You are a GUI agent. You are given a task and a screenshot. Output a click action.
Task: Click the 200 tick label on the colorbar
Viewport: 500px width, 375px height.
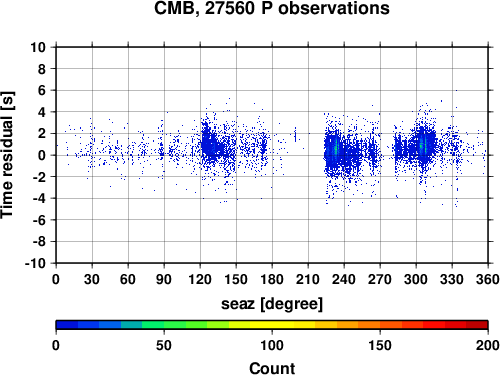click(x=487, y=346)
